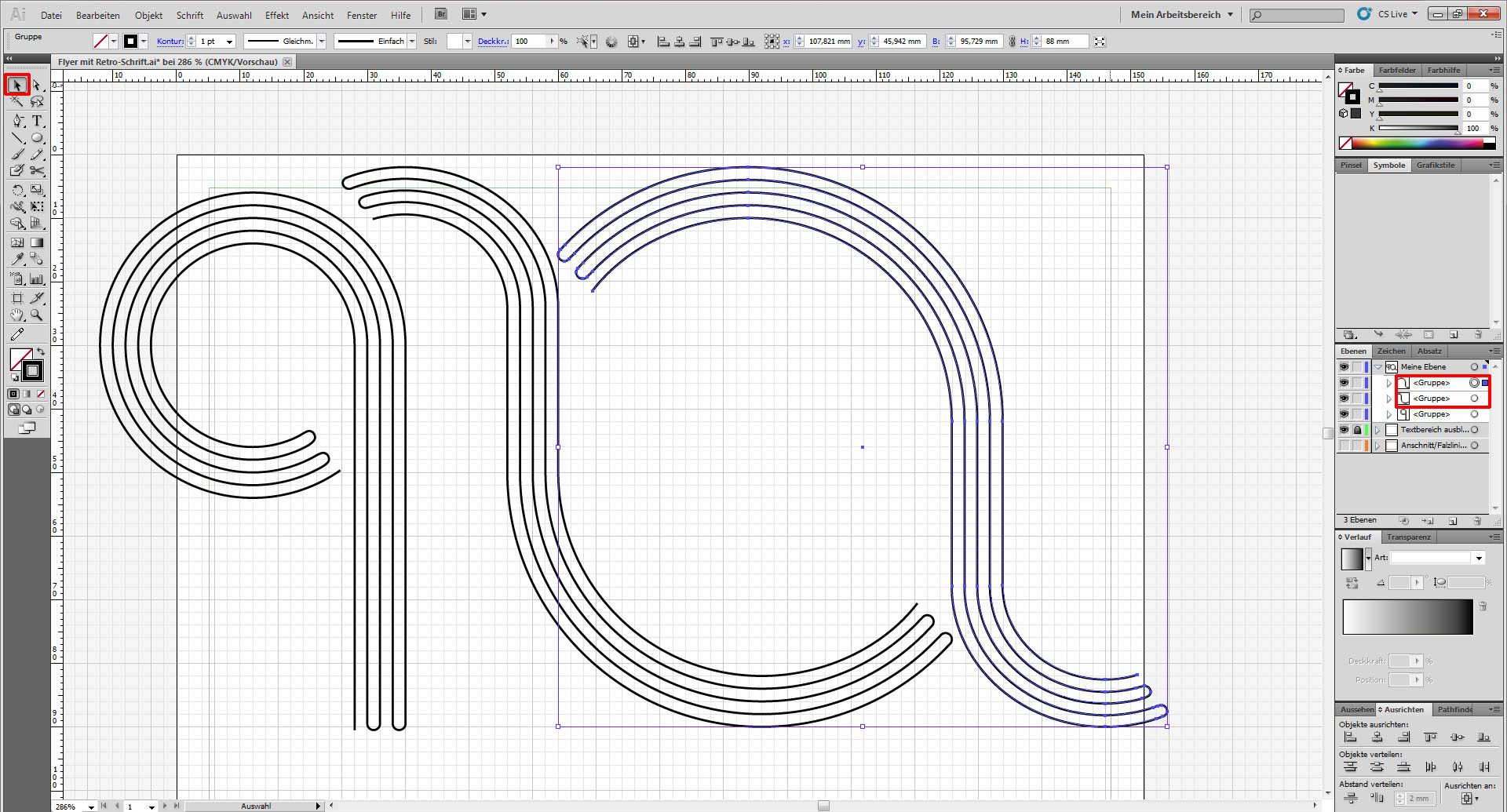Select the Pen tool

(x=17, y=121)
